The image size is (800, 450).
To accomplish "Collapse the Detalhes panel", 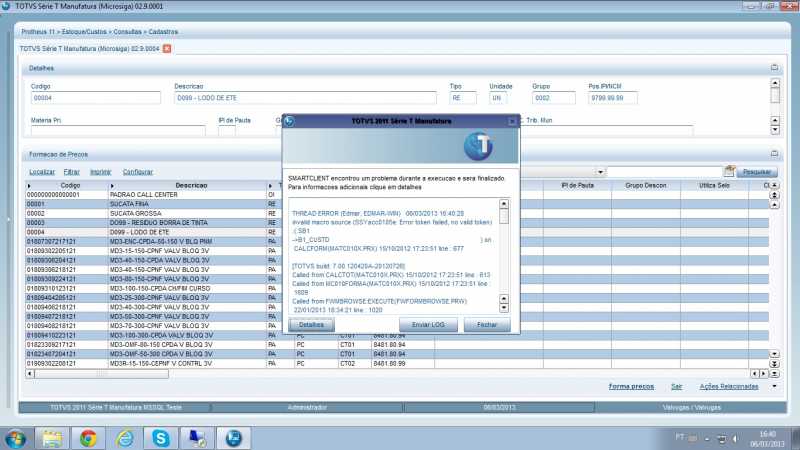I will [774, 68].
